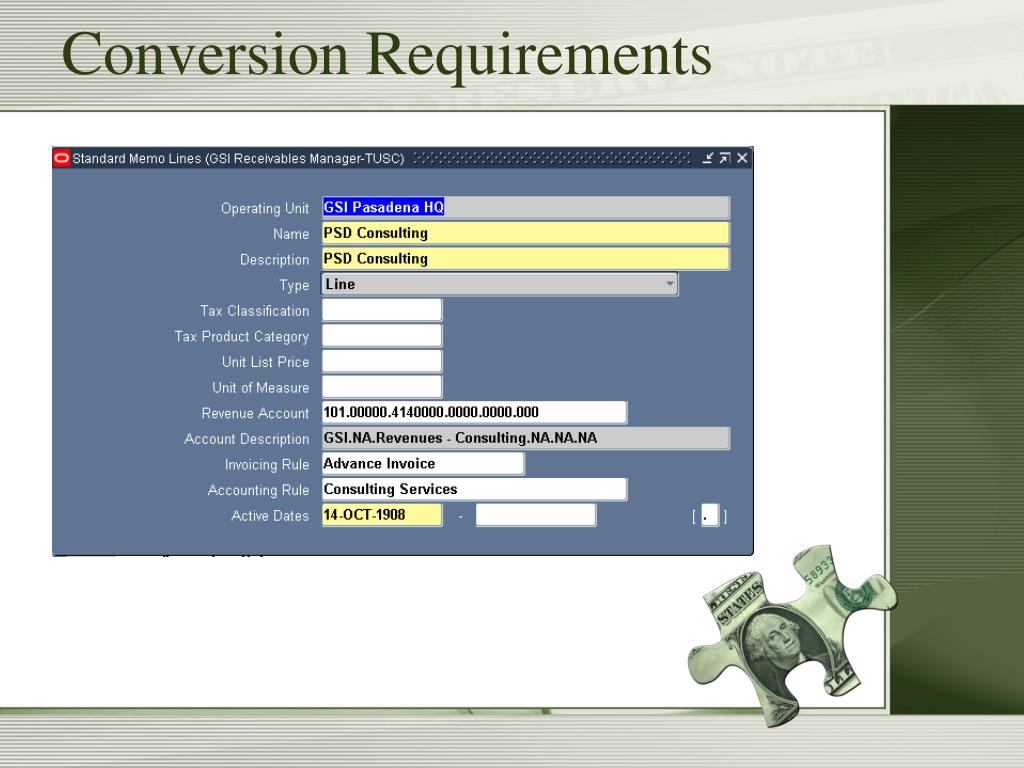Click the Unit of Measure label
Screen dimensions: 1024x768
(260, 388)
